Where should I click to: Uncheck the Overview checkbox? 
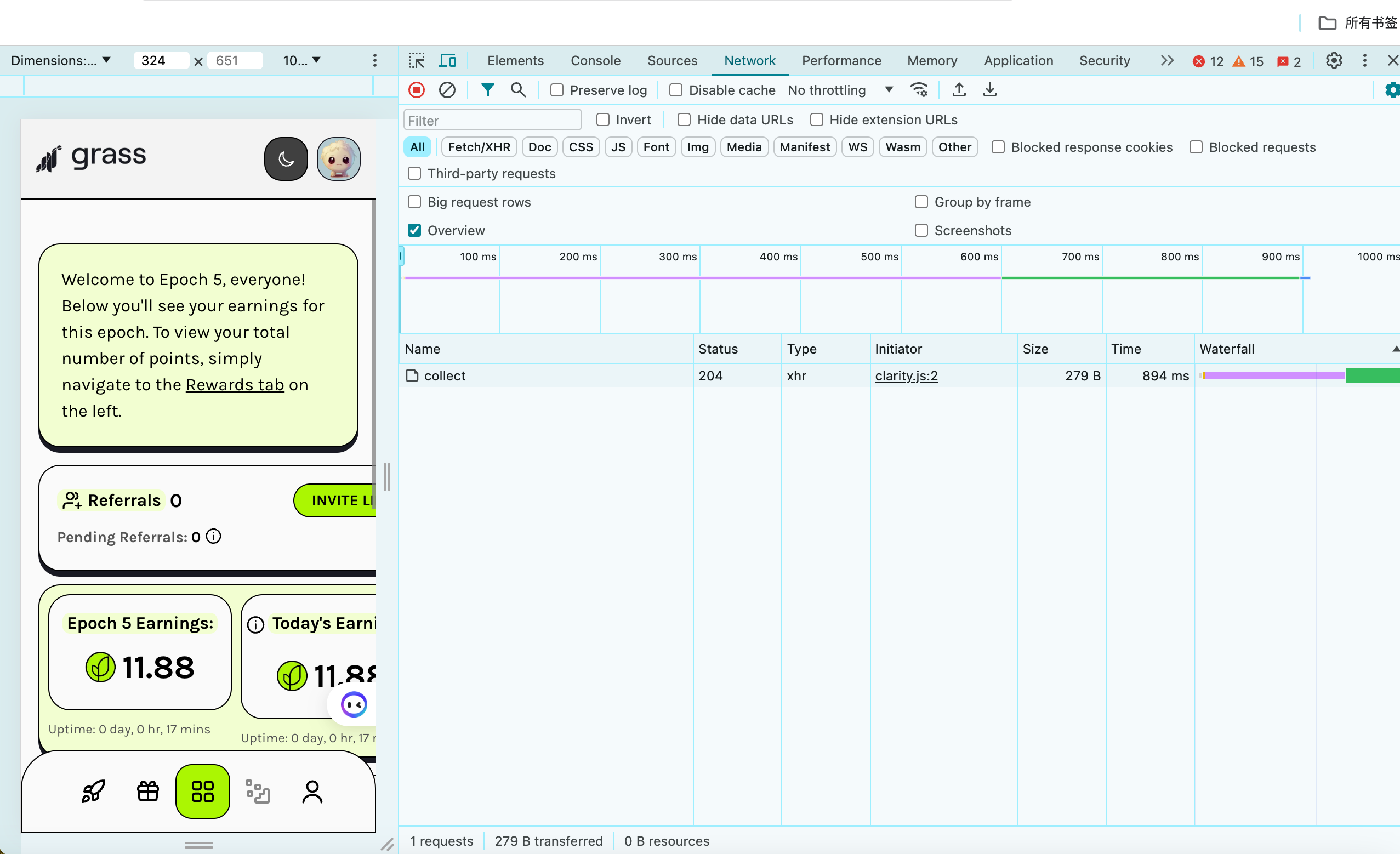tap(414, 230)
